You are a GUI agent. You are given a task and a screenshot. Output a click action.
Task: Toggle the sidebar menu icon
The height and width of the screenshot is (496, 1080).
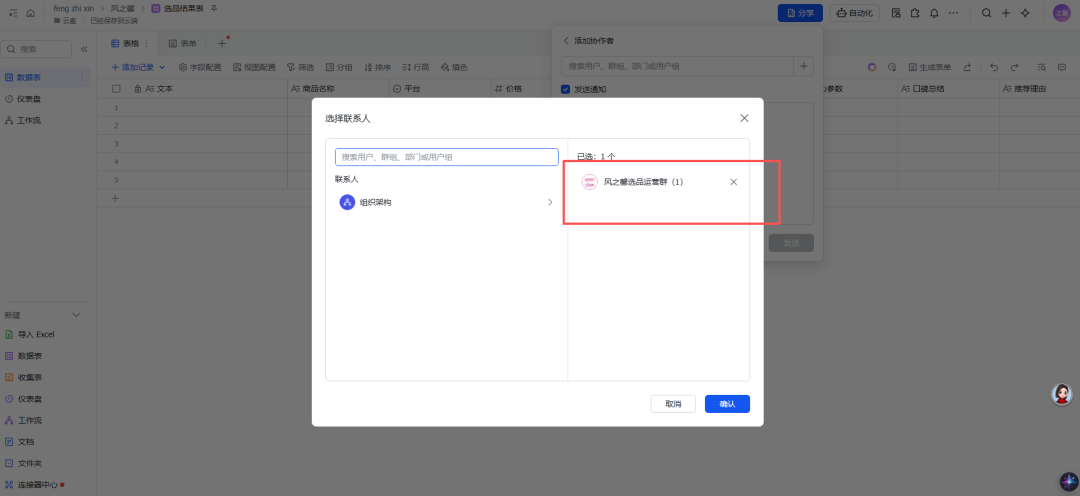13,13
